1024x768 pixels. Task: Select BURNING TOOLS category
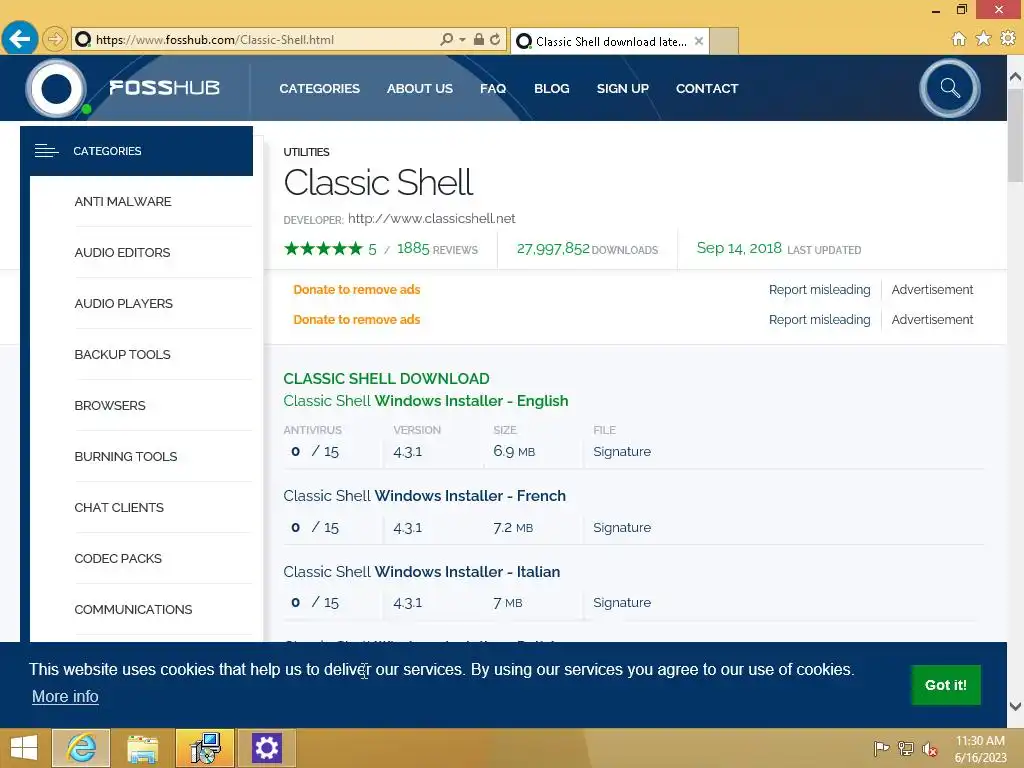[x=125, y=456]
